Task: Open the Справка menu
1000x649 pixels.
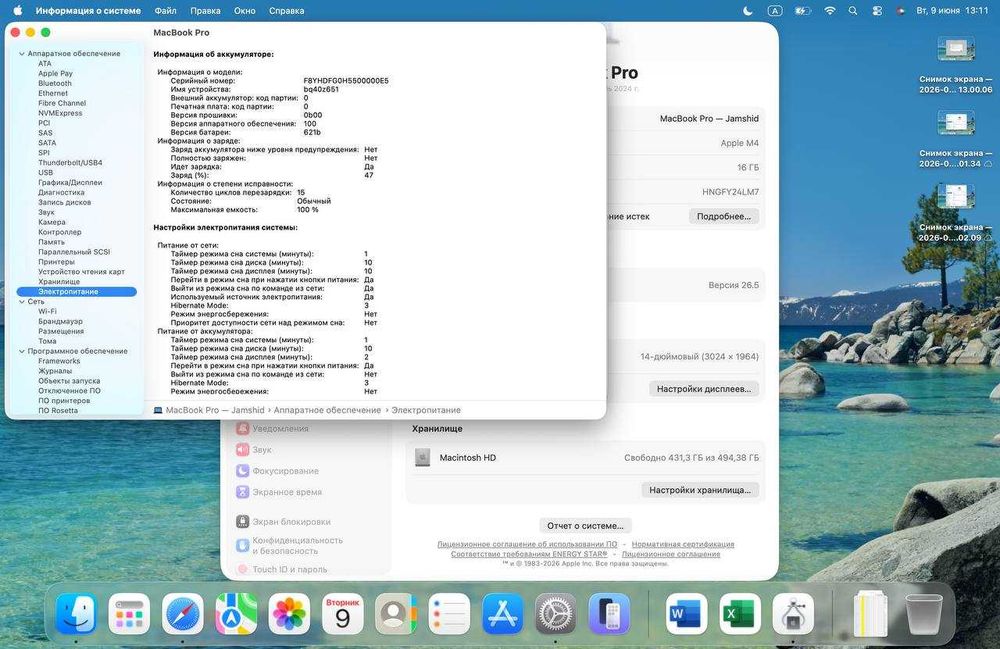Action: (x=286, y=11)
